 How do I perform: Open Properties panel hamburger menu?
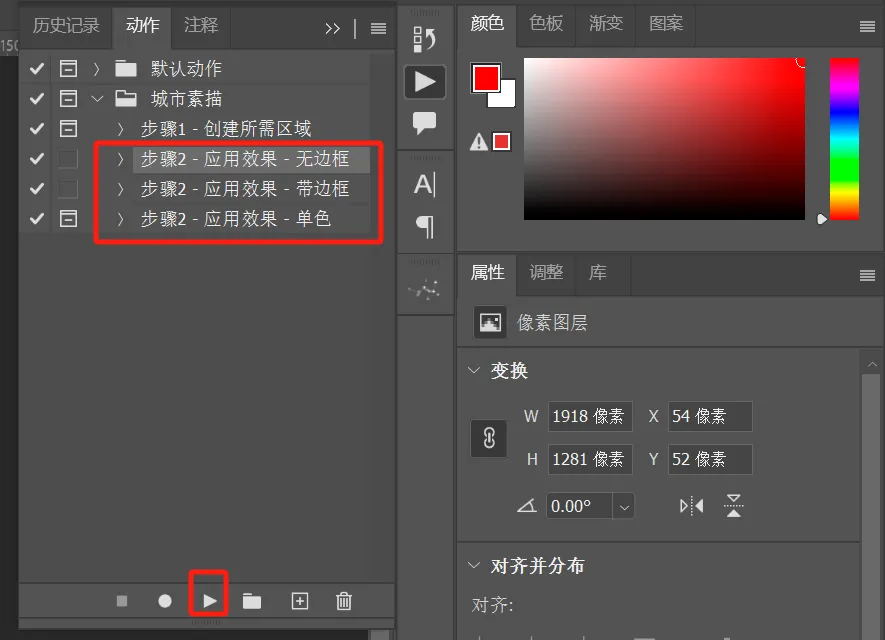click(868, 275)
